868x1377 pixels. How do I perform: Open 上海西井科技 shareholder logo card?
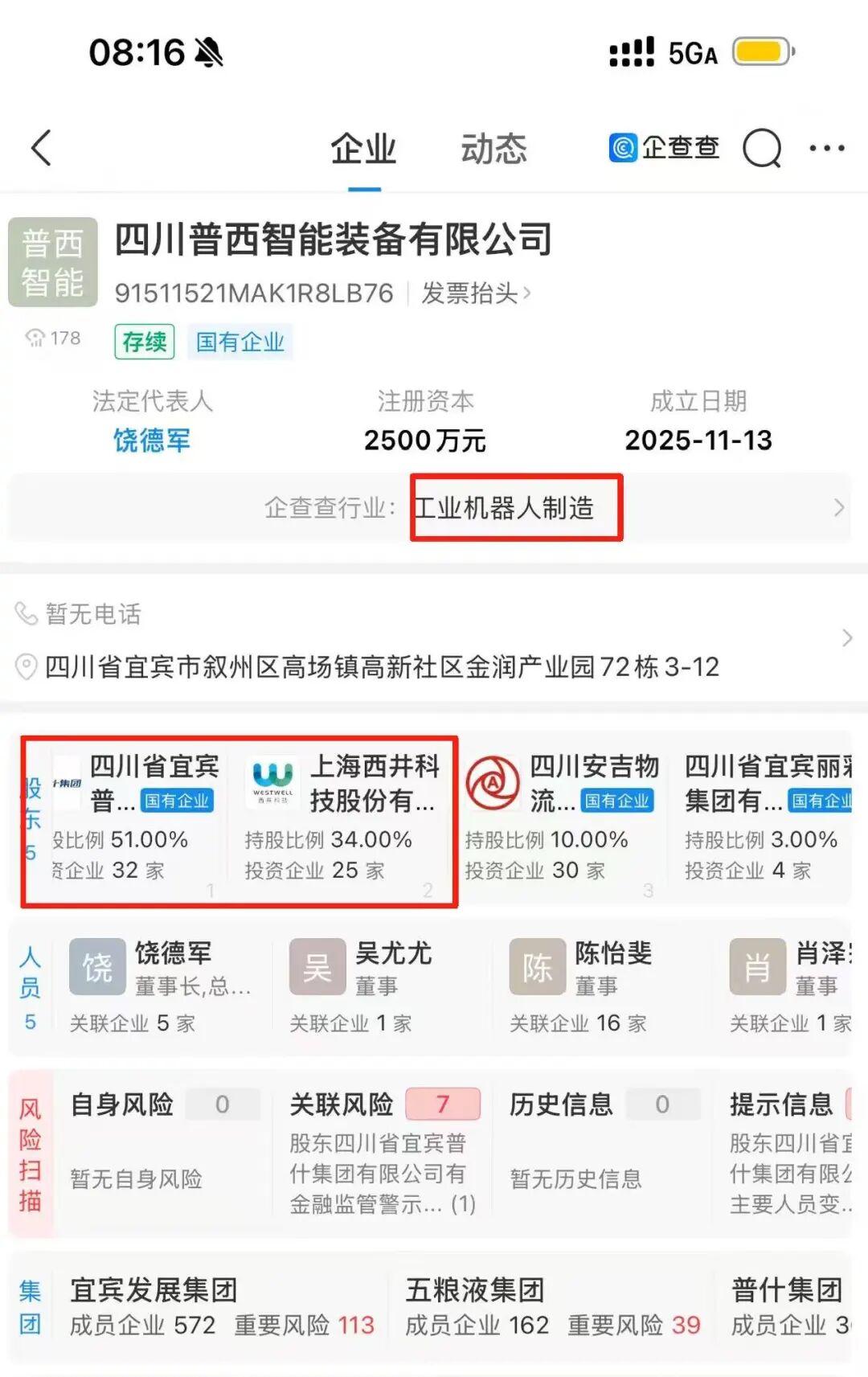point(272,779)
